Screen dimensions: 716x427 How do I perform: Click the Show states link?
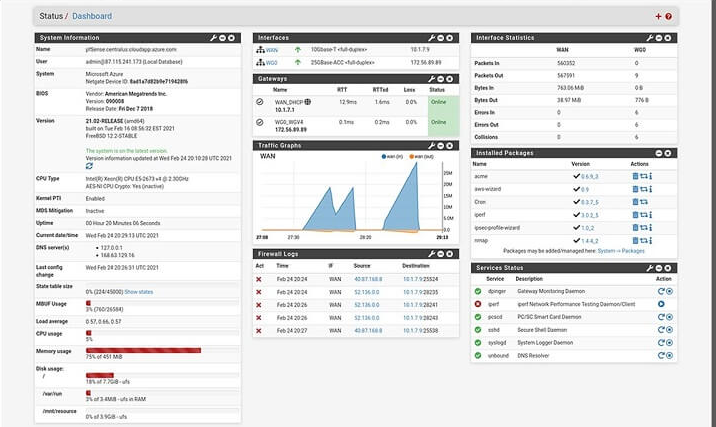(x=139, y=291)
